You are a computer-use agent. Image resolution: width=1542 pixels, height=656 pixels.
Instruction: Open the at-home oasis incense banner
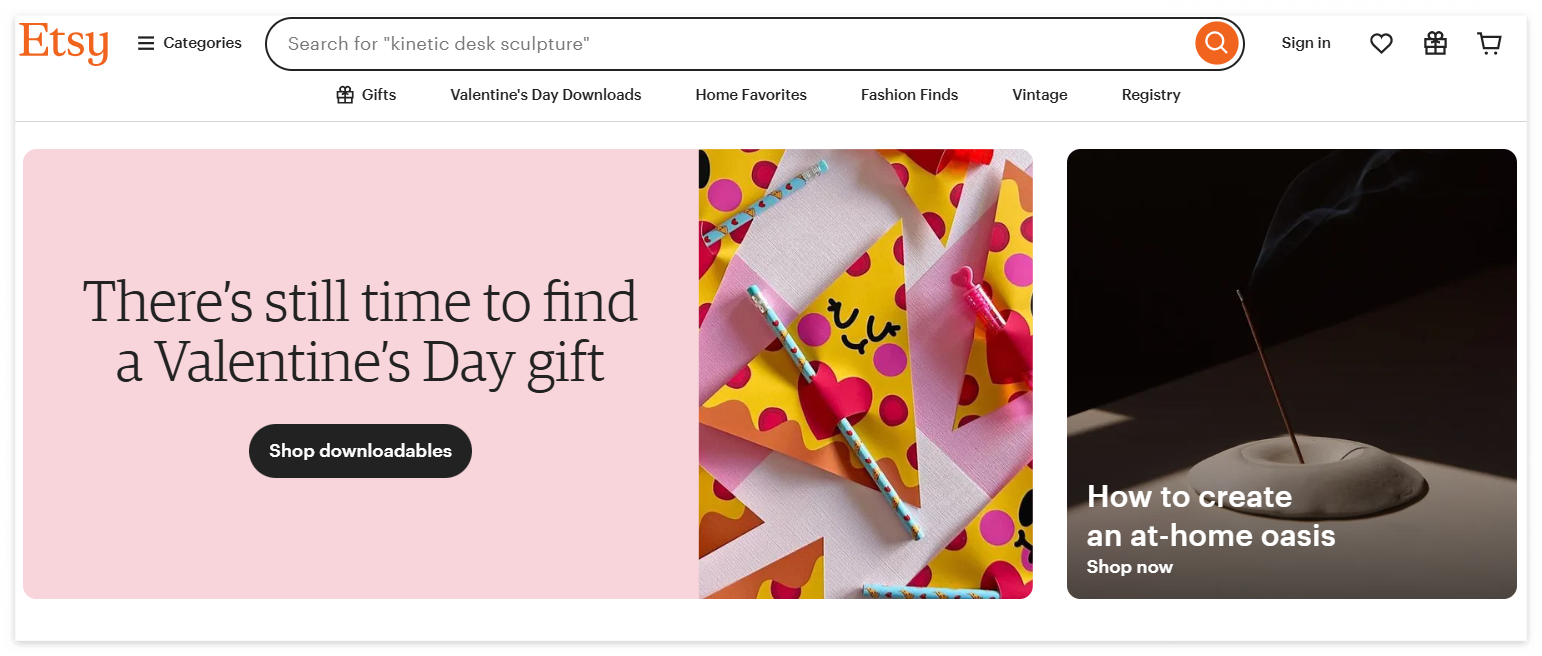1291,374
